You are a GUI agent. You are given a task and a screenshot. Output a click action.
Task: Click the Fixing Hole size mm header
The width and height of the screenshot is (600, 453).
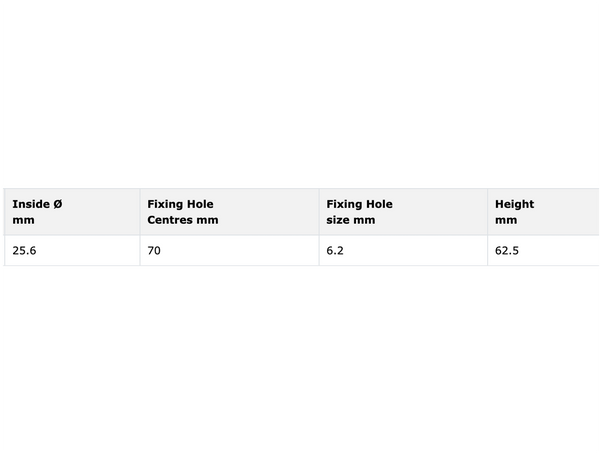[x=403, y=212]
